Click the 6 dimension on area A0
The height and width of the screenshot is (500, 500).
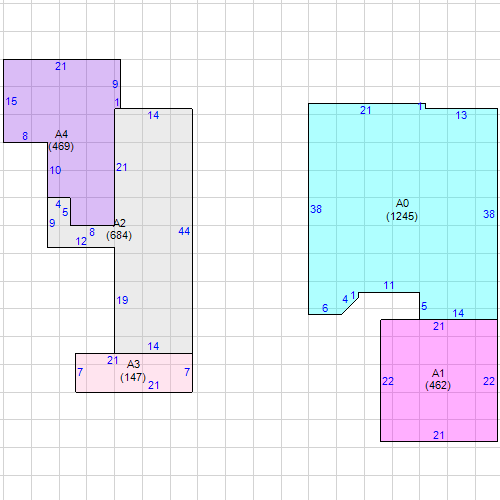coord(325,308)
